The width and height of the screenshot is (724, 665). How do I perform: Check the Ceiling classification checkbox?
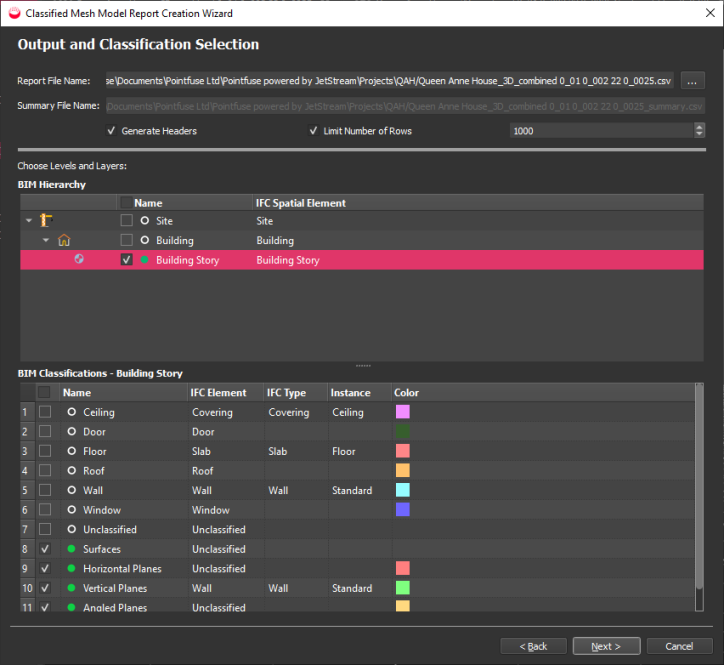(x=45, y=411)
